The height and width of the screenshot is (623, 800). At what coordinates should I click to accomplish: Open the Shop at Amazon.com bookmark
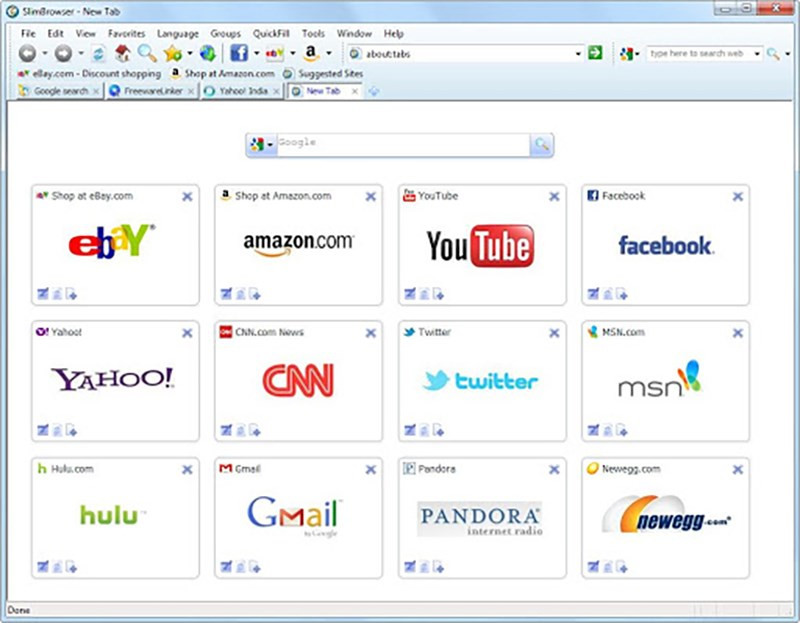point(222,74)
